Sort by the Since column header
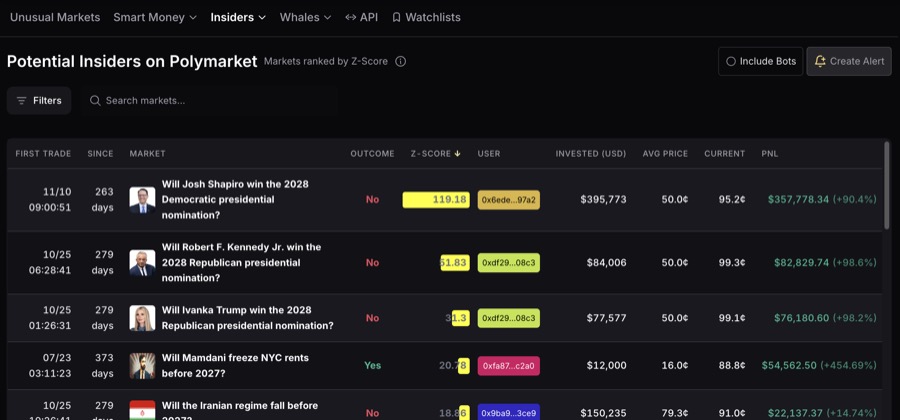Image resolution: width=900 pixels, height=420 pixels. (x=100, y=154)
